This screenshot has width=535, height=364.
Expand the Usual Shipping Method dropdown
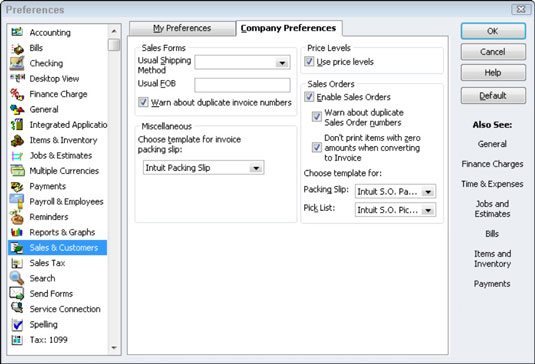pyautogui.click(x=282, y=63)
